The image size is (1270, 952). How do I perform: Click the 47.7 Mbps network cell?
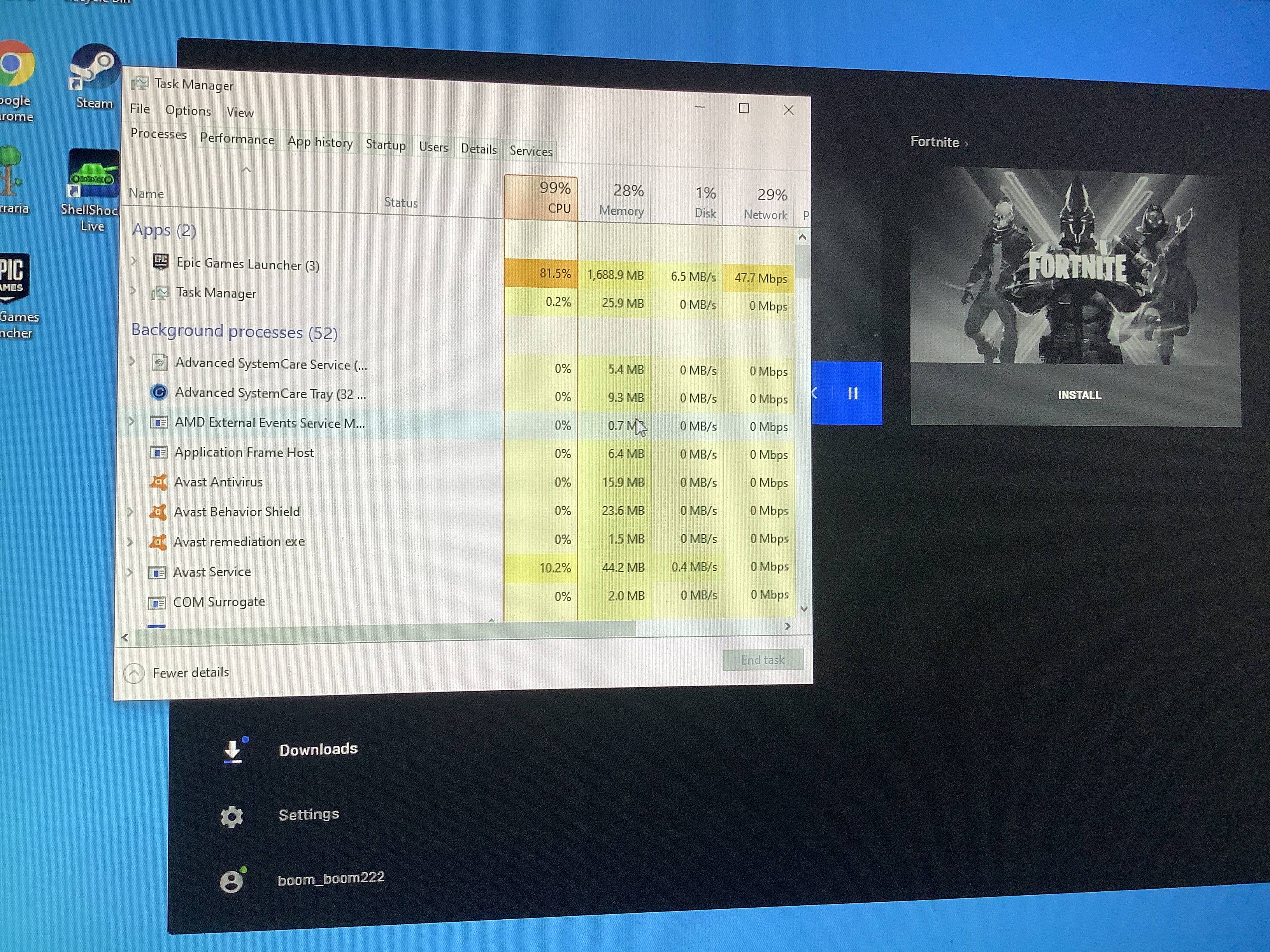click(758, 278)
